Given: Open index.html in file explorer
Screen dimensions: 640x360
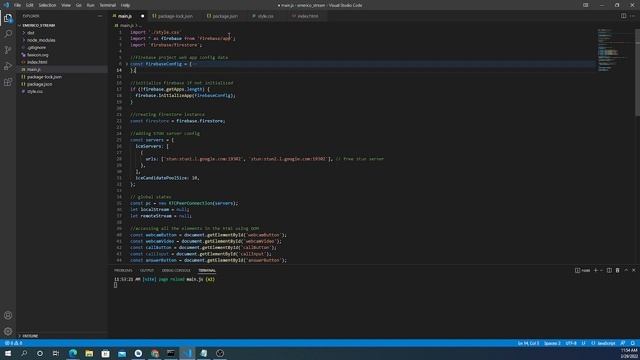Looking at the screenshot, I should click(37, 62).
